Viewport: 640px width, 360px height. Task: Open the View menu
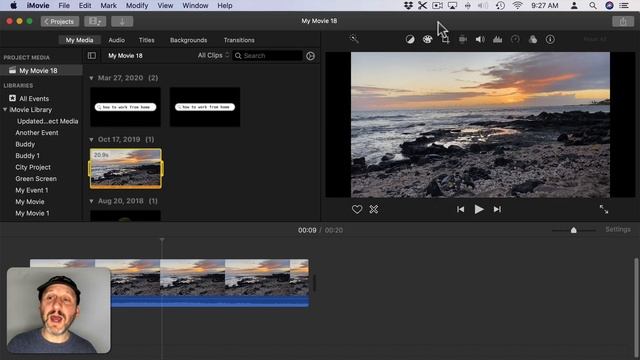[165, 5]
